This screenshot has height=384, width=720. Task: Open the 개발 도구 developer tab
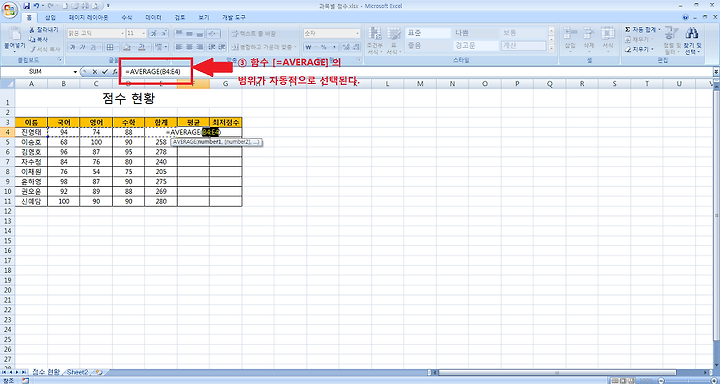pos(234,17)
